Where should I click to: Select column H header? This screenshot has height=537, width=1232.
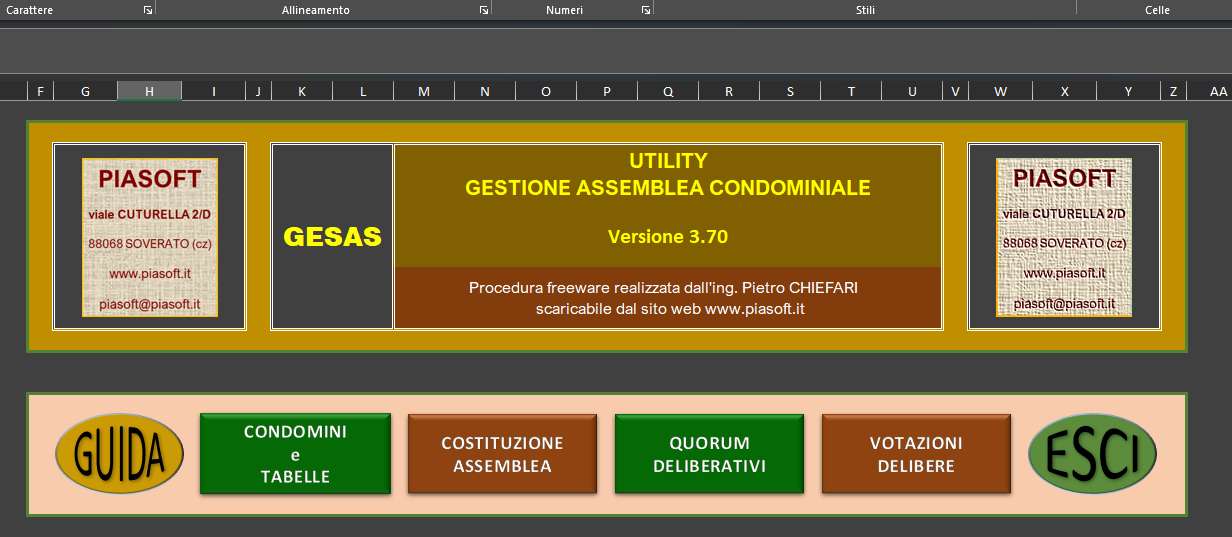click(149, 91)
